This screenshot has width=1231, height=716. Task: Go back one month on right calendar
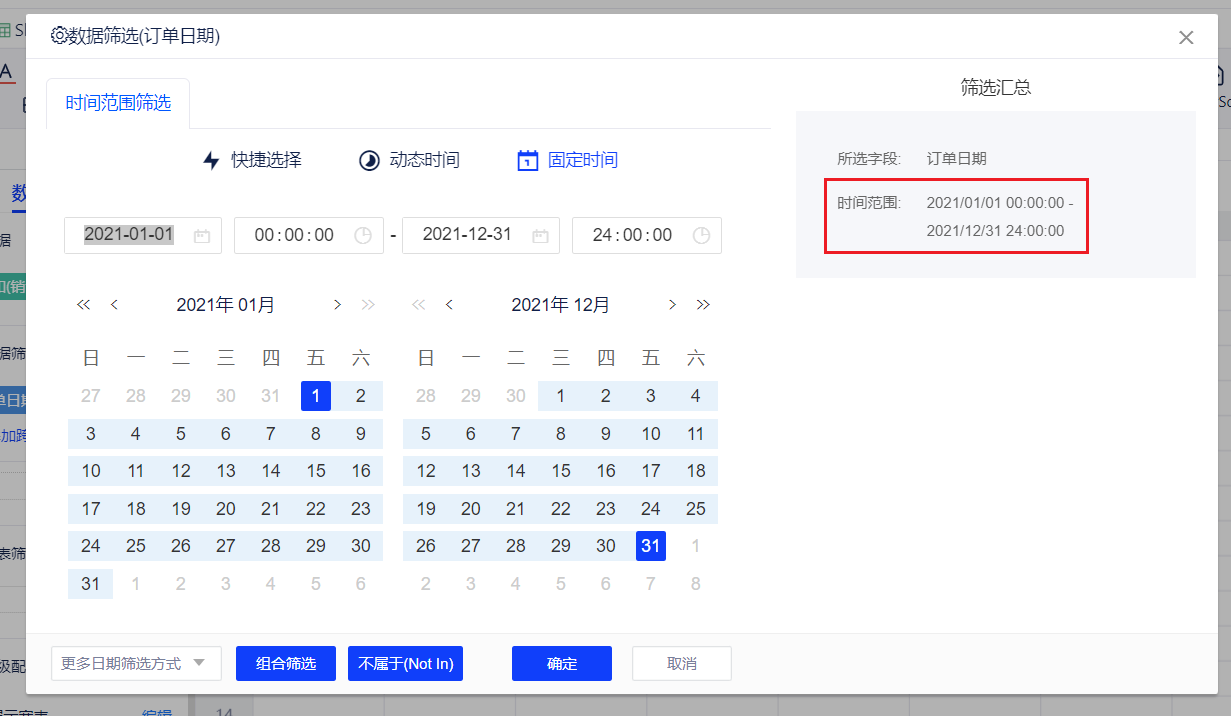[x=449, y=305]
